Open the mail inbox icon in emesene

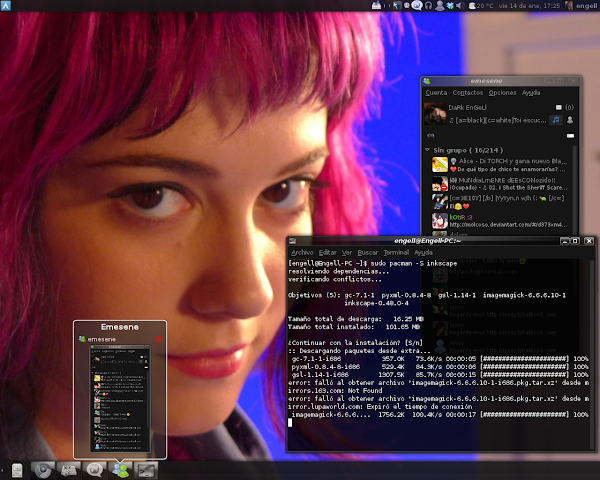point(559,108)
